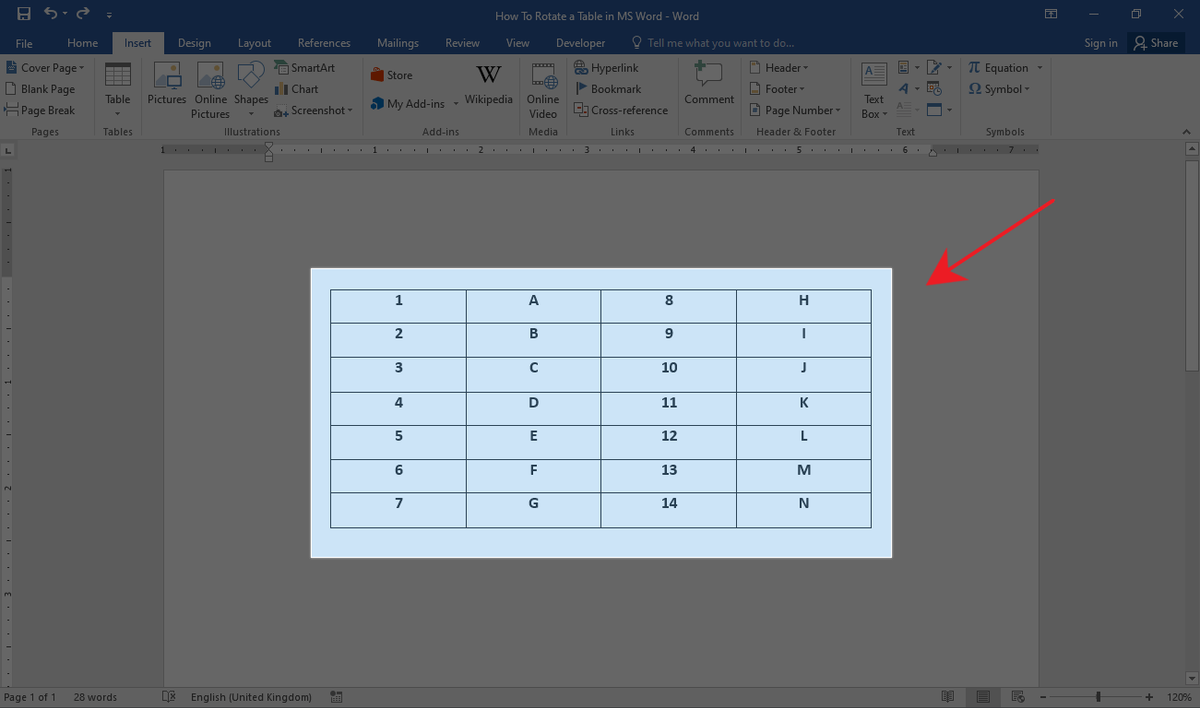Click Sign in link
1200x708 pixels.
point(1101,43)
